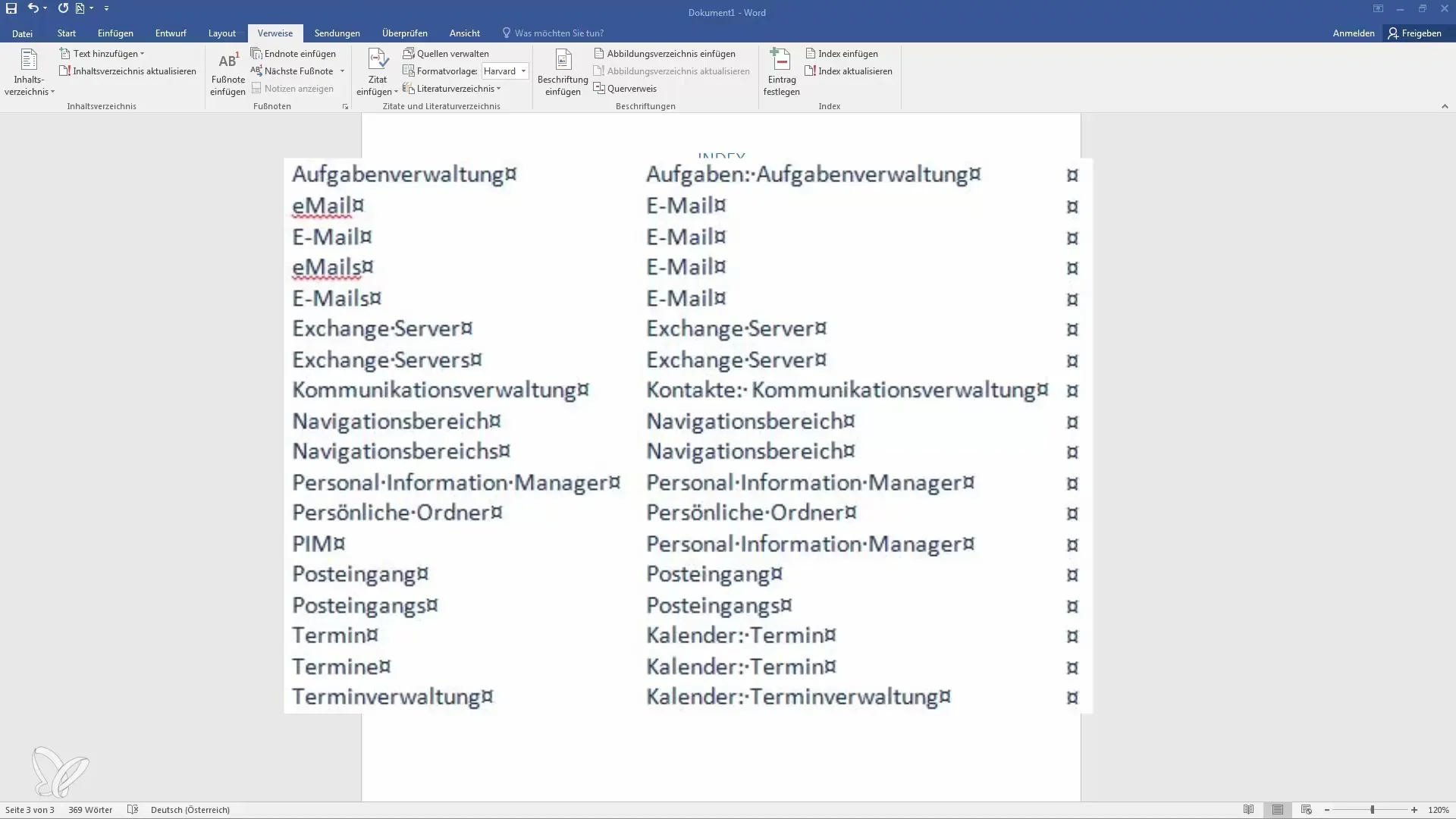Screen dimensions: 1456x819
Task: Open the Inhaltsverzeichnis button
Action: (29, 73)
